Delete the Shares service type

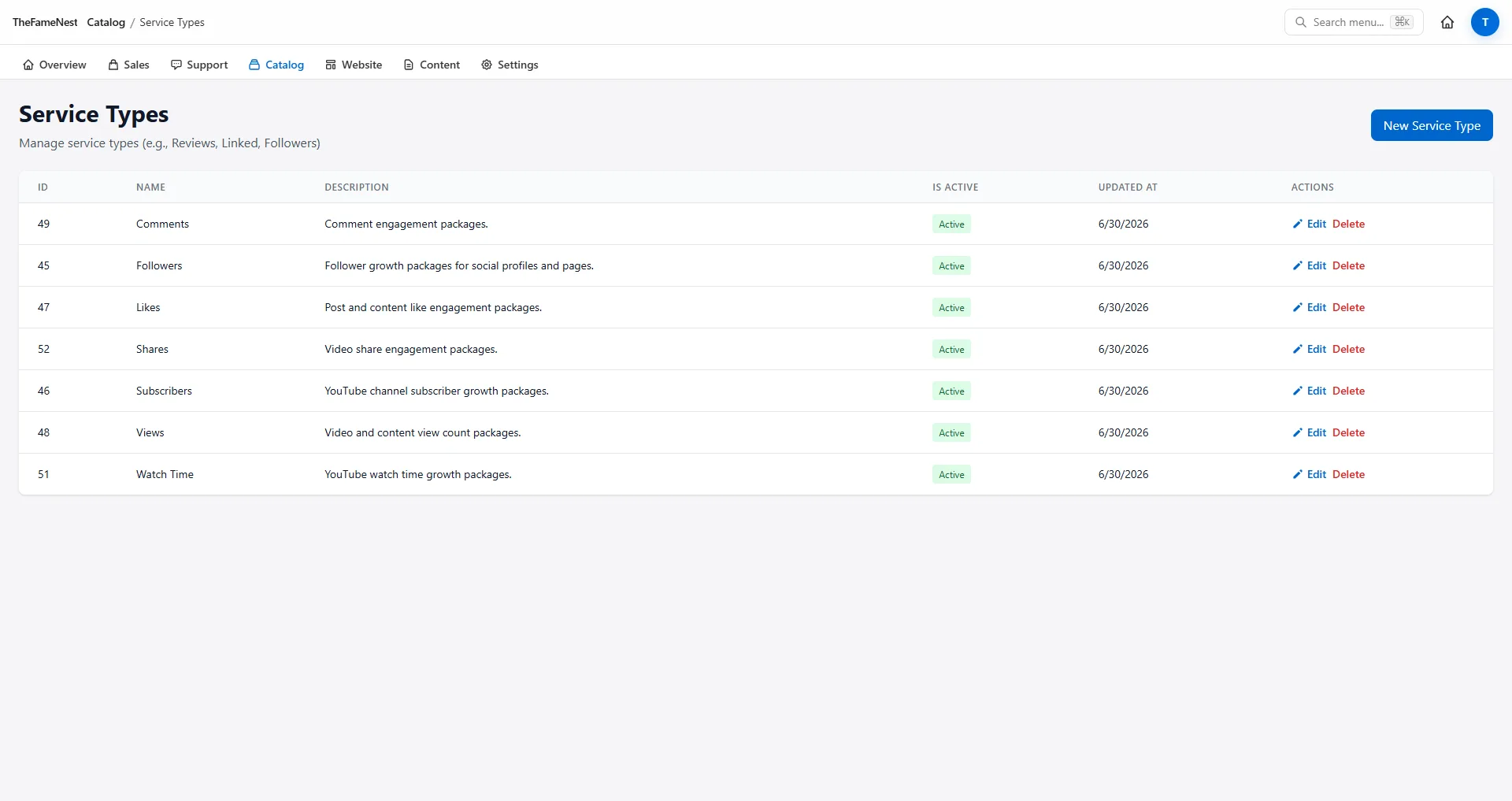pos(1348,349)
